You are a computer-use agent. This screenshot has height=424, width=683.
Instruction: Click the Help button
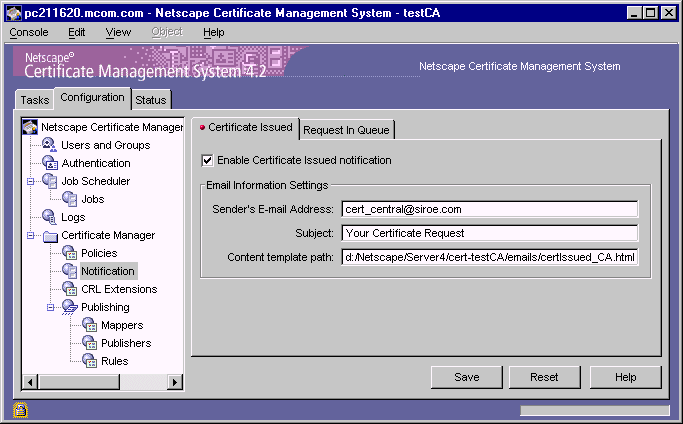(626, 377)
